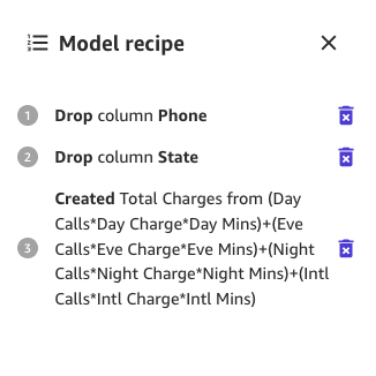Delete the Drop column Phone step
Image resolution: width=376 pixels, height=376 pixels.
[x=346, y=116]
